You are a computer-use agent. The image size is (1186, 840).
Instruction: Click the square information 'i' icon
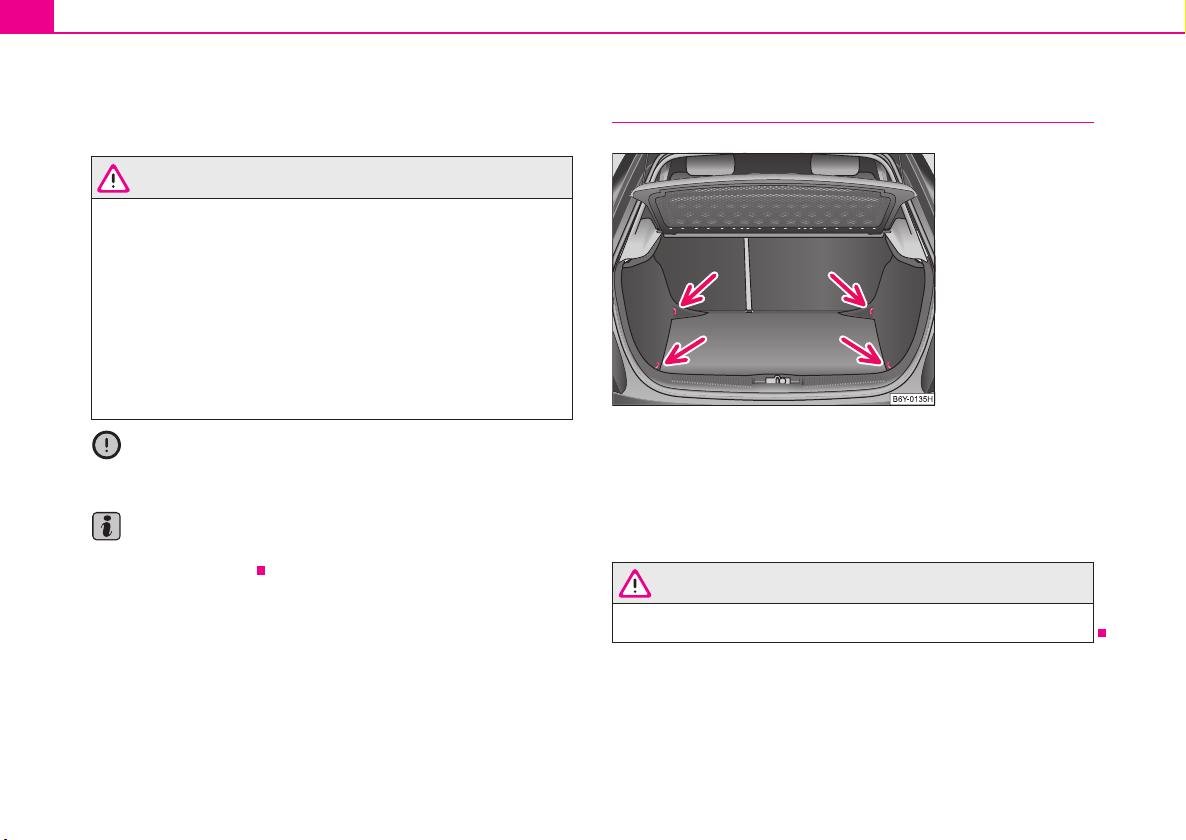pyautogui.click(x=107, y=525)
